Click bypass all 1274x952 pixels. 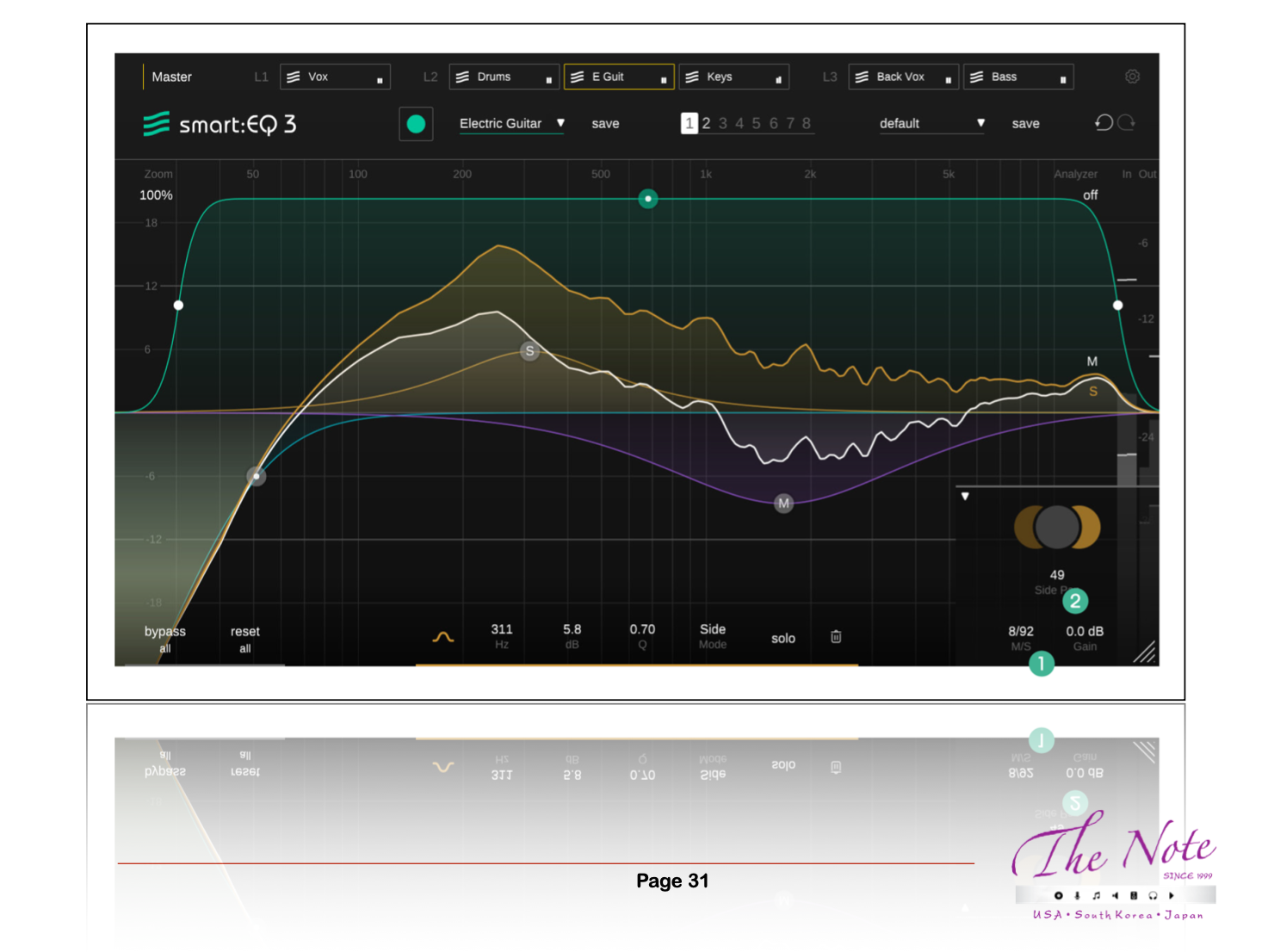point(164,639)
